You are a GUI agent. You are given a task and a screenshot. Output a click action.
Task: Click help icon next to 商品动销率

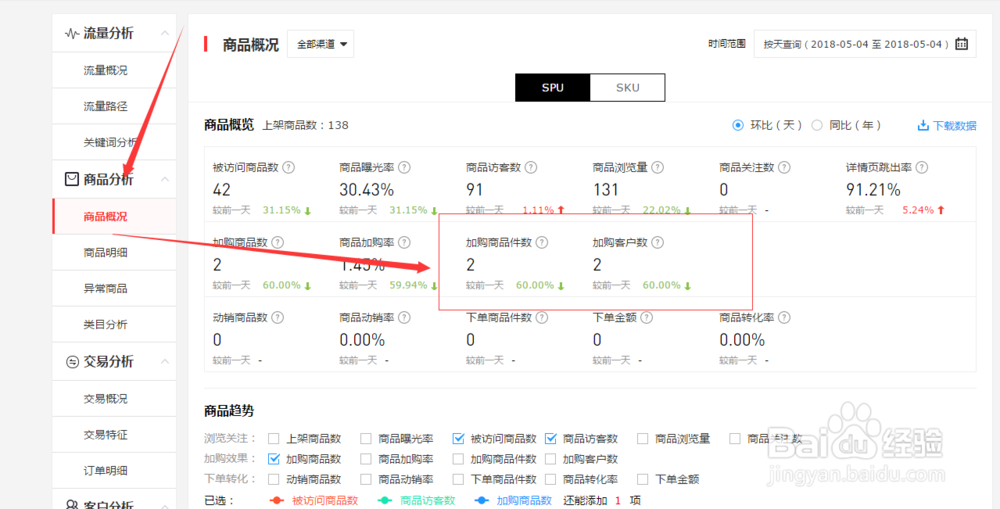[404, 317]
